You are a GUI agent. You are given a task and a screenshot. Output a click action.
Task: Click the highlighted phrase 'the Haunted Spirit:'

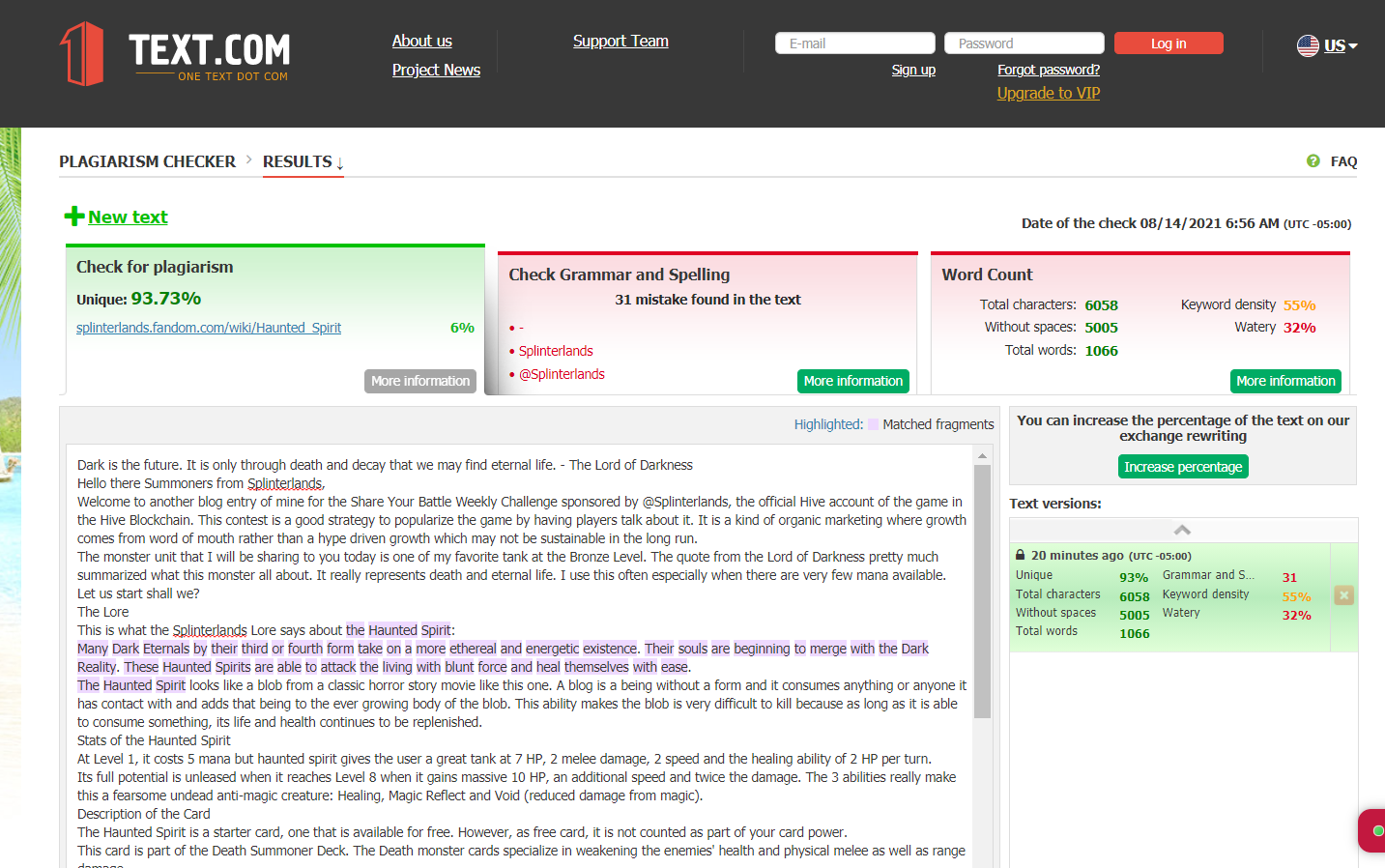click(400, 630)
